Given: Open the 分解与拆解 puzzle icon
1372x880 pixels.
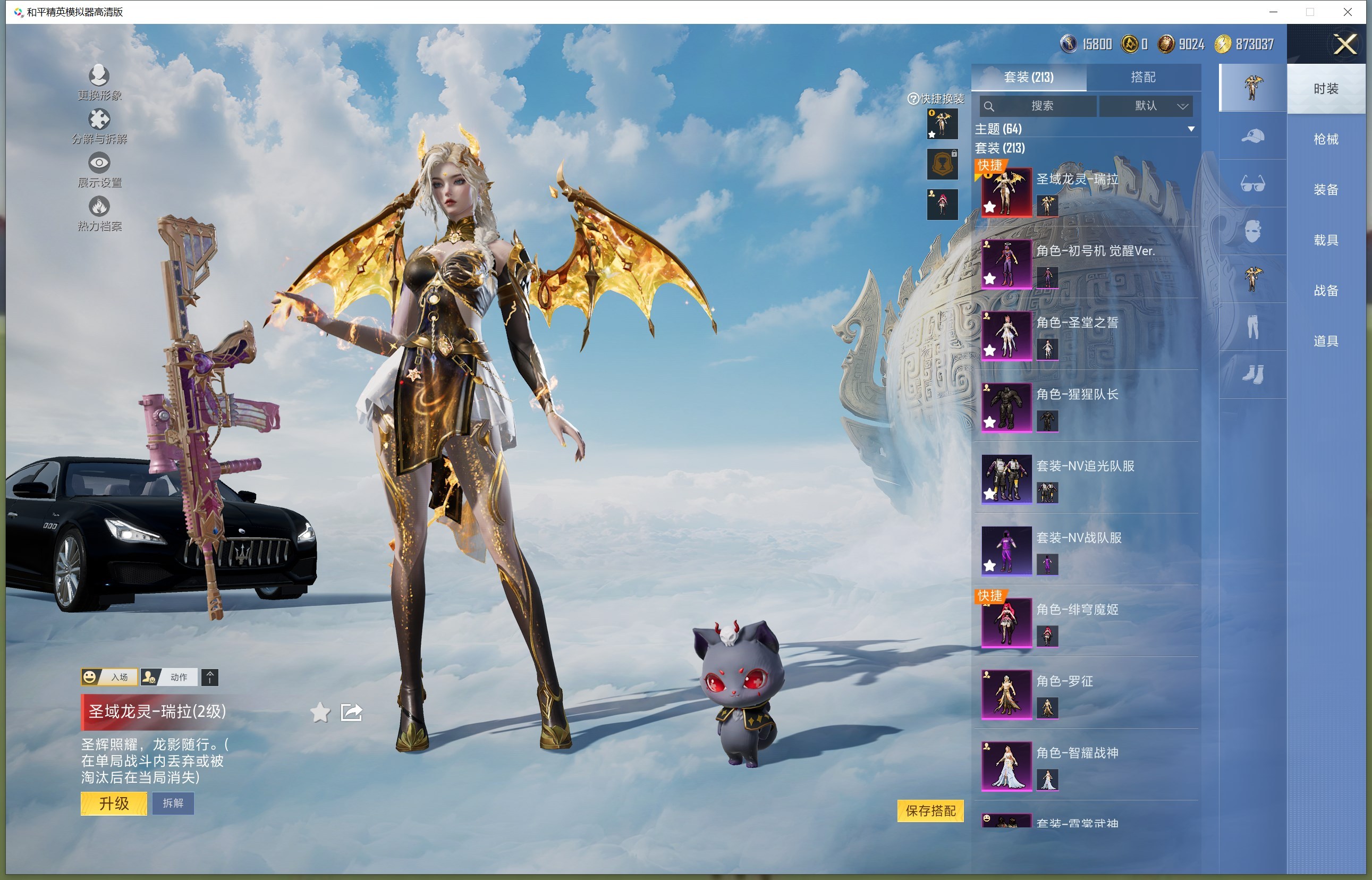Looking at the screenshot, I should pos(99,119).
